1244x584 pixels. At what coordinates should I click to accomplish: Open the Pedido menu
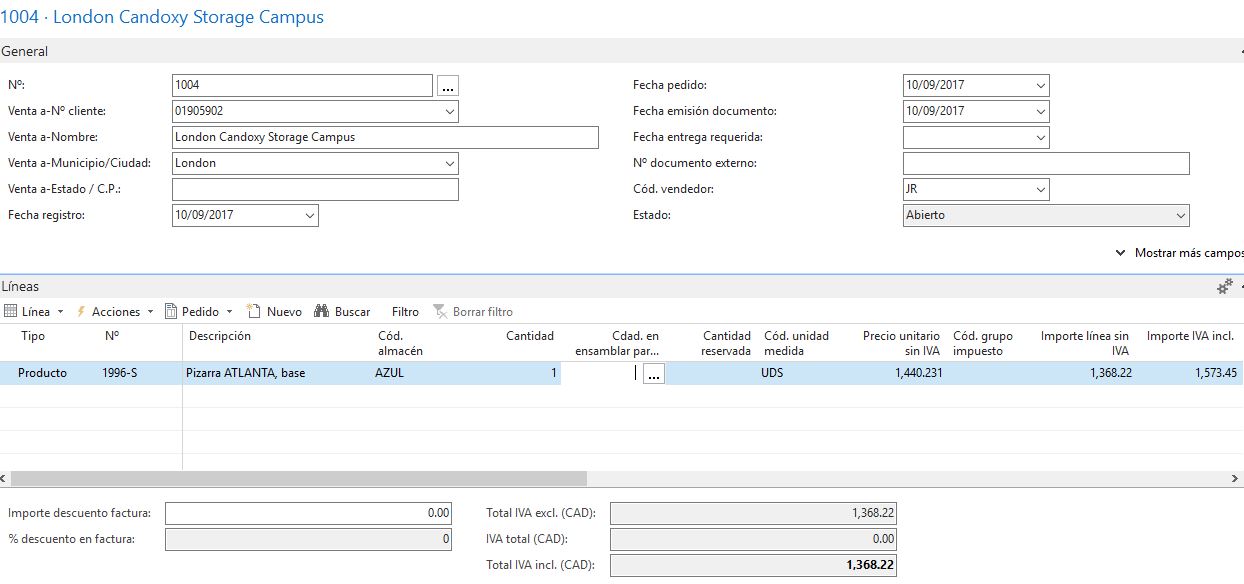coord(196,311)
